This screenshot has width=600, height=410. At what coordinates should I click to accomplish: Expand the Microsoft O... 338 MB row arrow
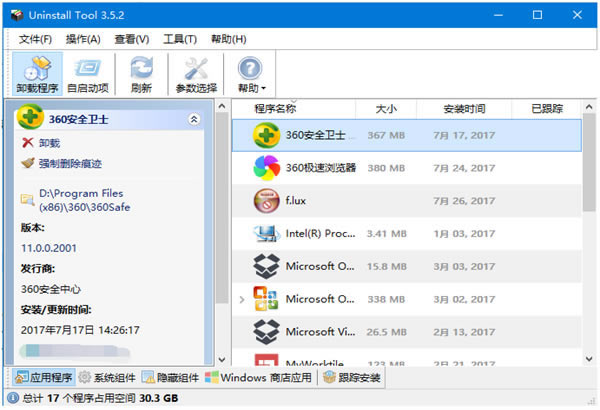tap(242, 299)
